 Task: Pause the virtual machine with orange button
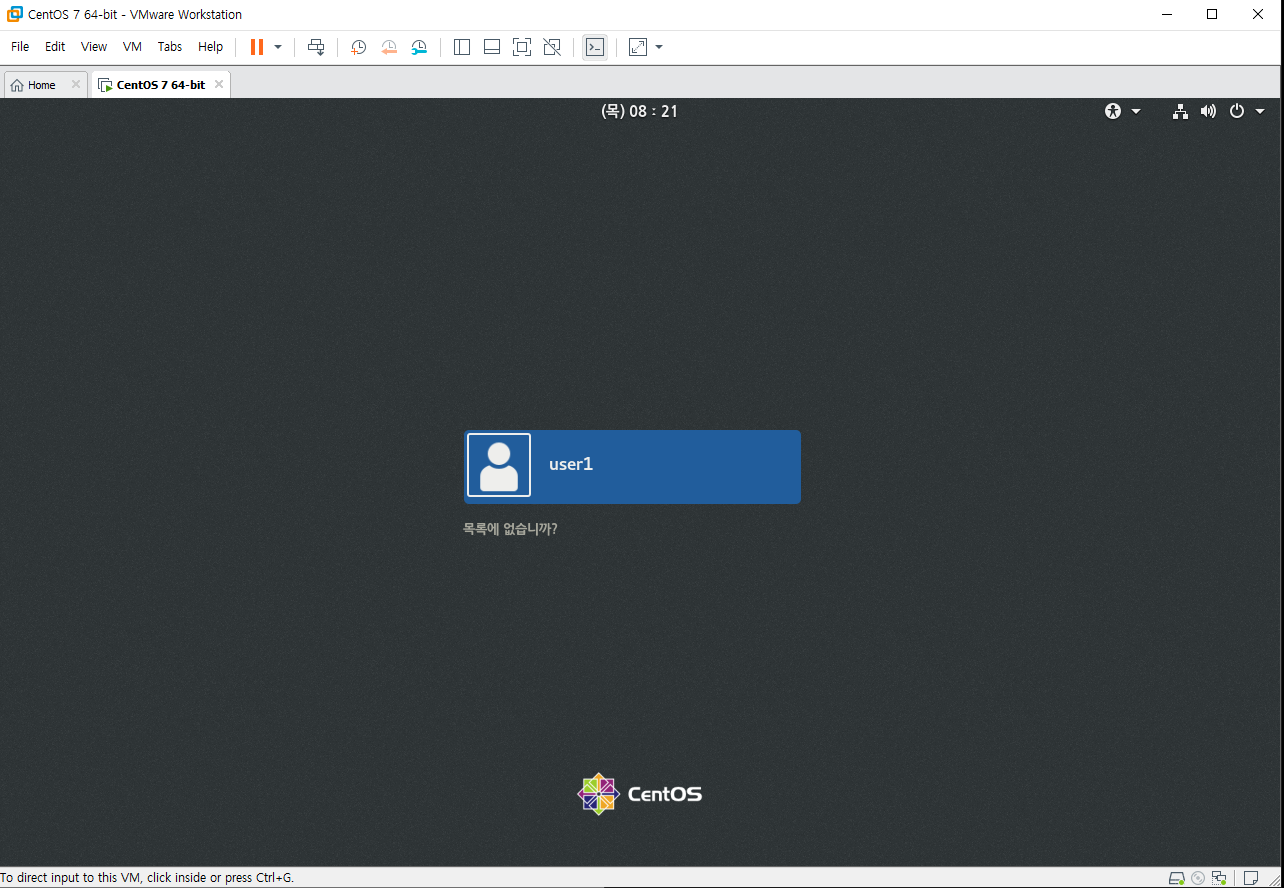click(x=257, y=47)
